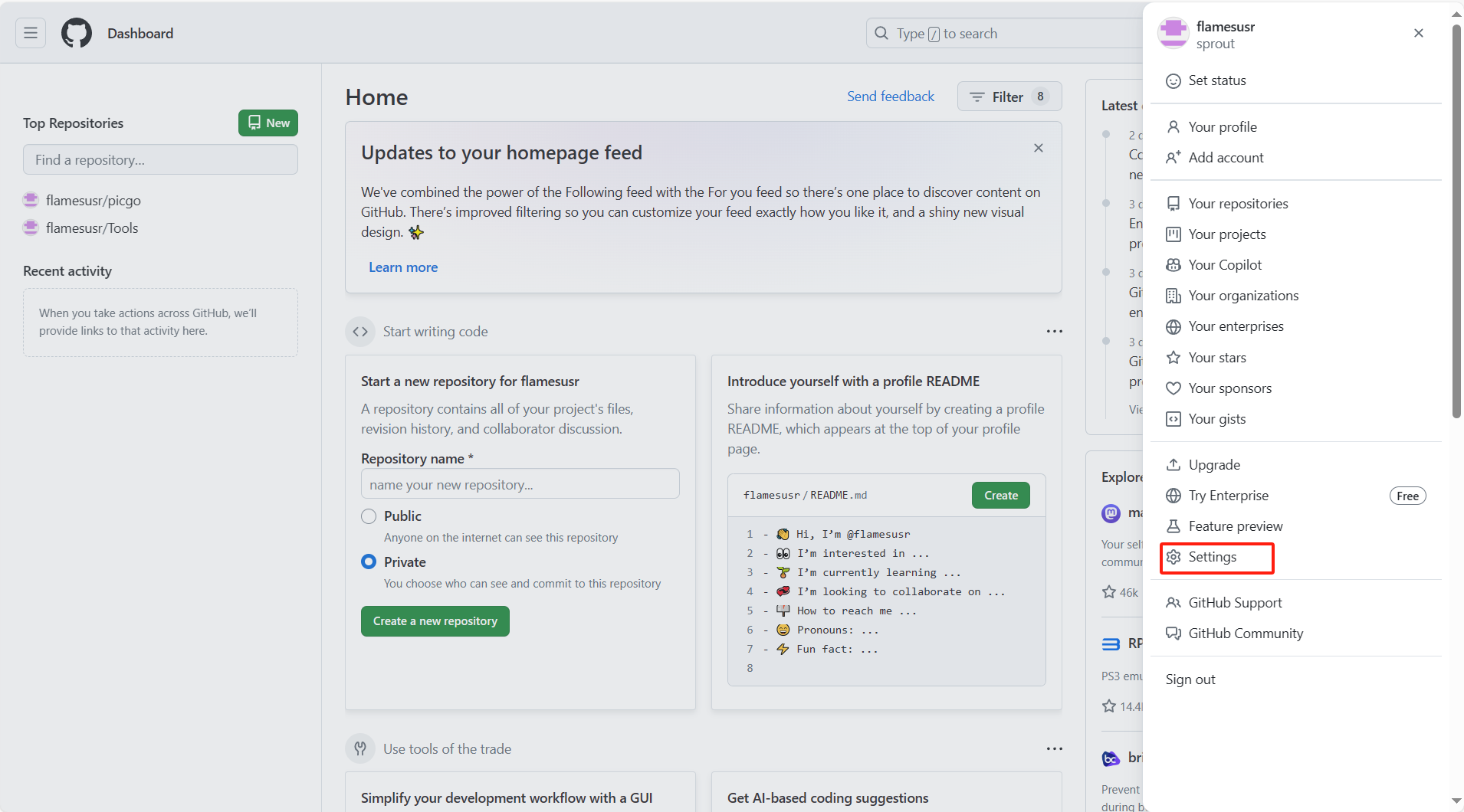Open the flamesusr/picgo repository link
1464x812 pixels.
(x=94, y=200)
